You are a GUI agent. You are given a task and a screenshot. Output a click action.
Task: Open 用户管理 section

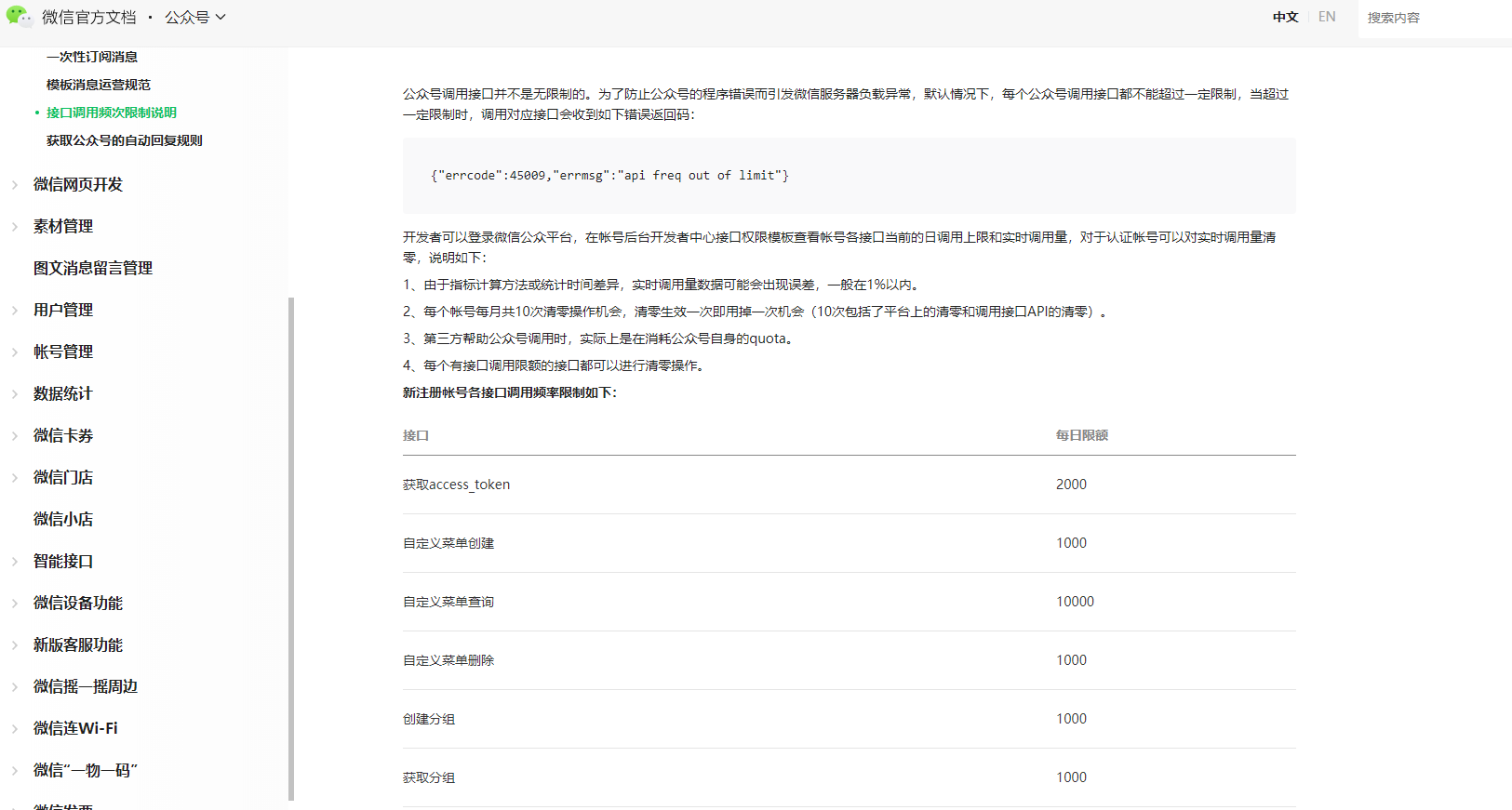[63, 310]
